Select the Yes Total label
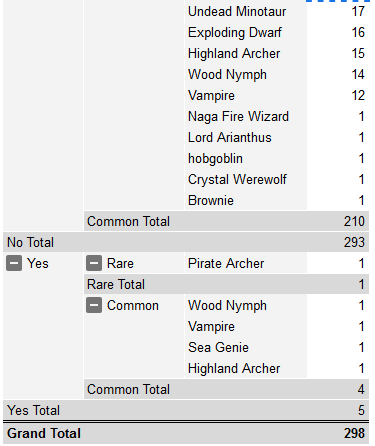 33,410
